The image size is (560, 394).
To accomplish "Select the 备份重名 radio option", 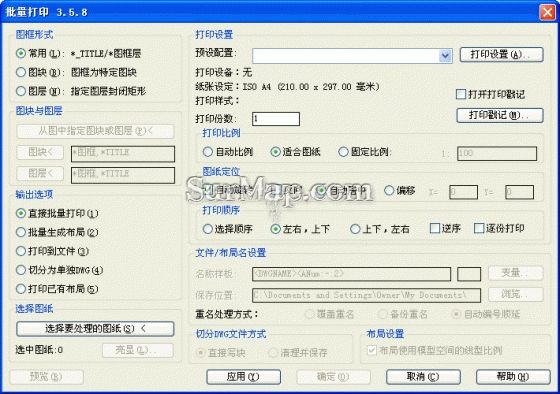I will click(382, 314).
